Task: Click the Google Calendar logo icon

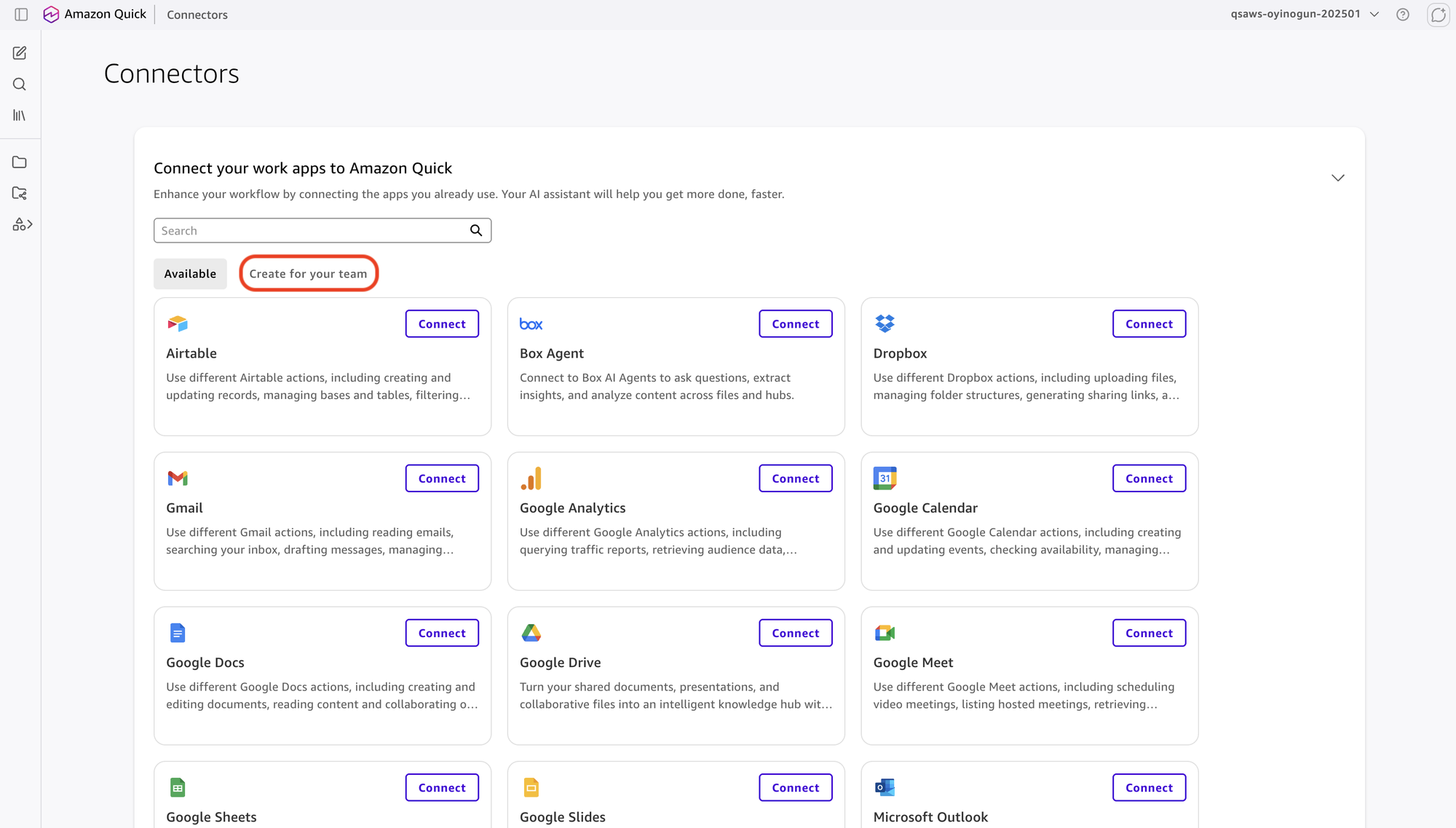Action: pyautogui.click(x=885, y=478)
